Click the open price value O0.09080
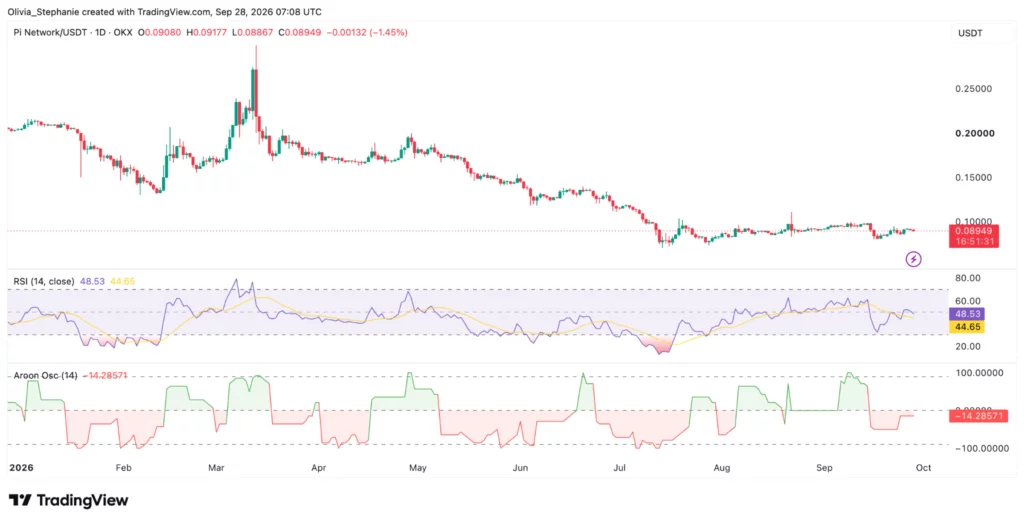This screenshot has height=523, width=1024. (x=159, y=32)
